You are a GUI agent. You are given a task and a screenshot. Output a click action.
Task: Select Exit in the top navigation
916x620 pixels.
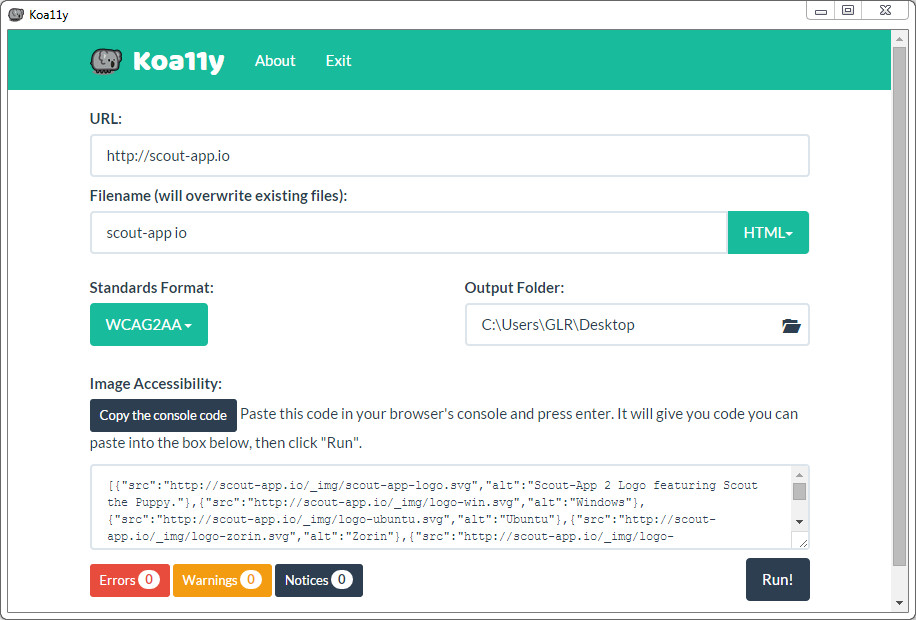[338, 61]
